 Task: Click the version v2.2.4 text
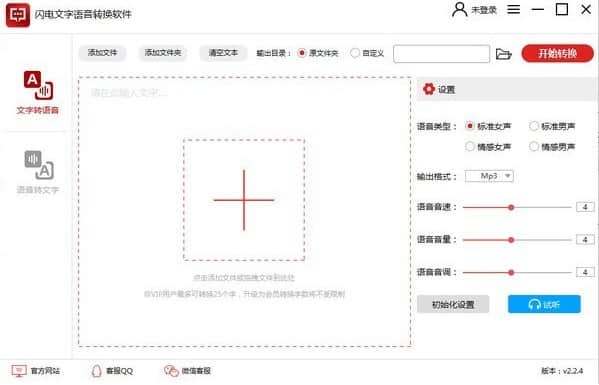pyautogui.click(x=562, y=371)
